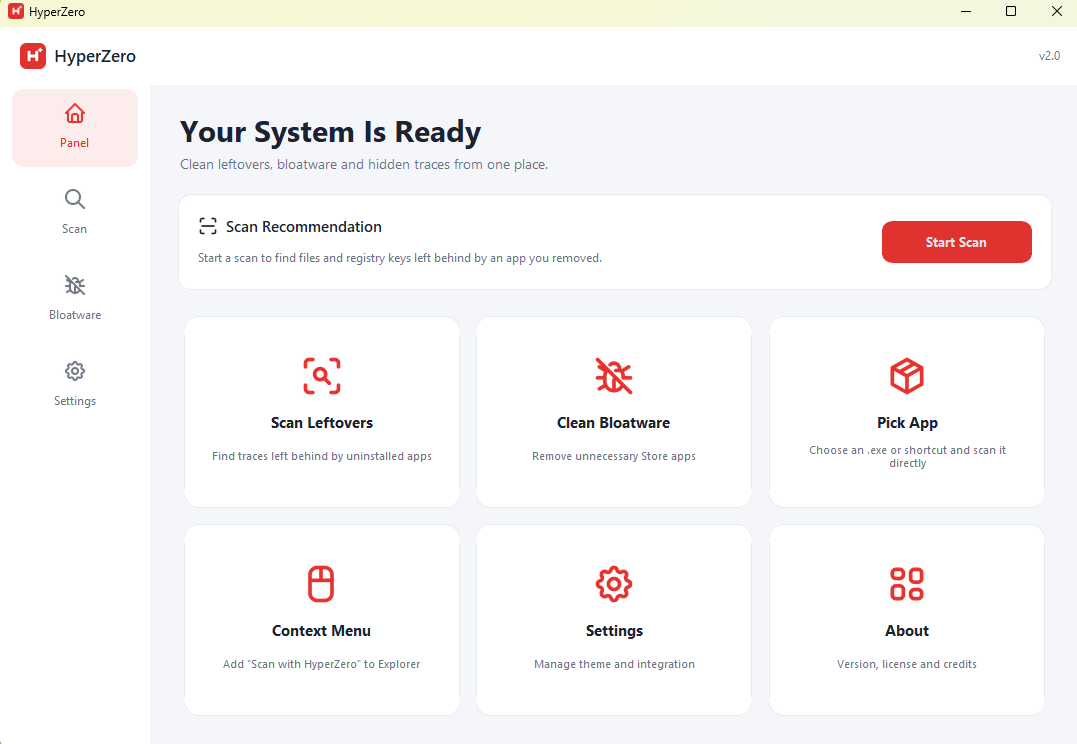The width and height of the screenshot is (1077, 744).
Task: Click the About four-squares icon
Action: (907, 584)
